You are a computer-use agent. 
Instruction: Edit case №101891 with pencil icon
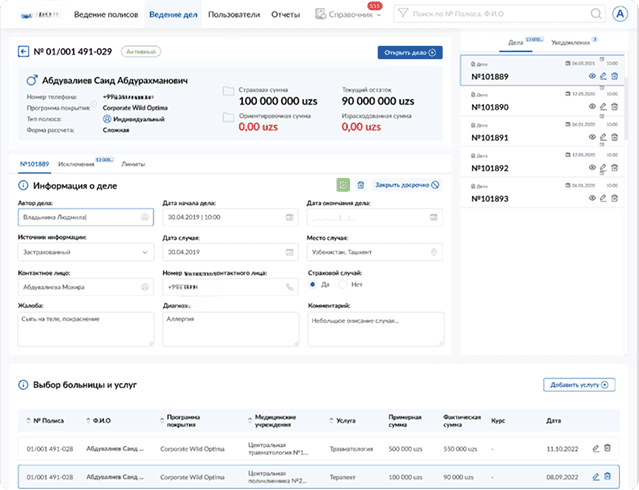(603, 137)
